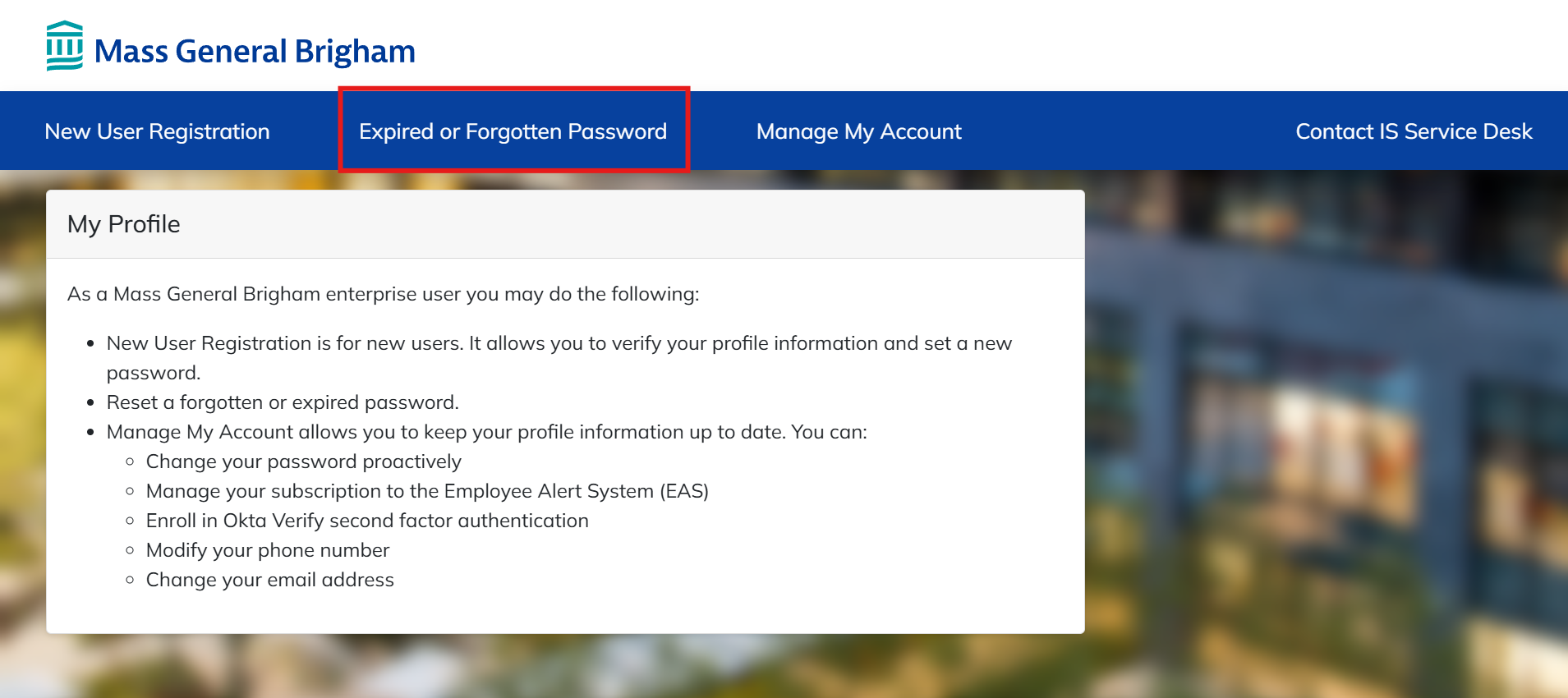Click the My Profile panel heading

[x=124, y=224]
